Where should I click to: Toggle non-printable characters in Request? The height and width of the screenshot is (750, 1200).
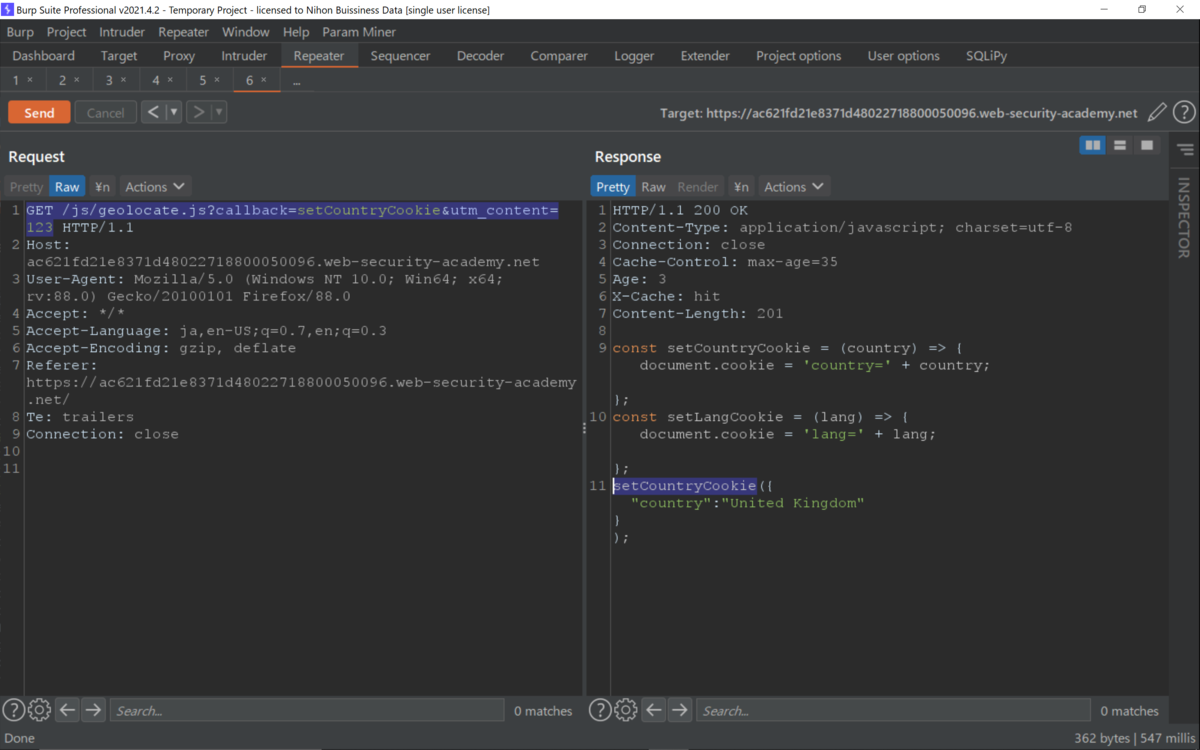click(102, 187)
